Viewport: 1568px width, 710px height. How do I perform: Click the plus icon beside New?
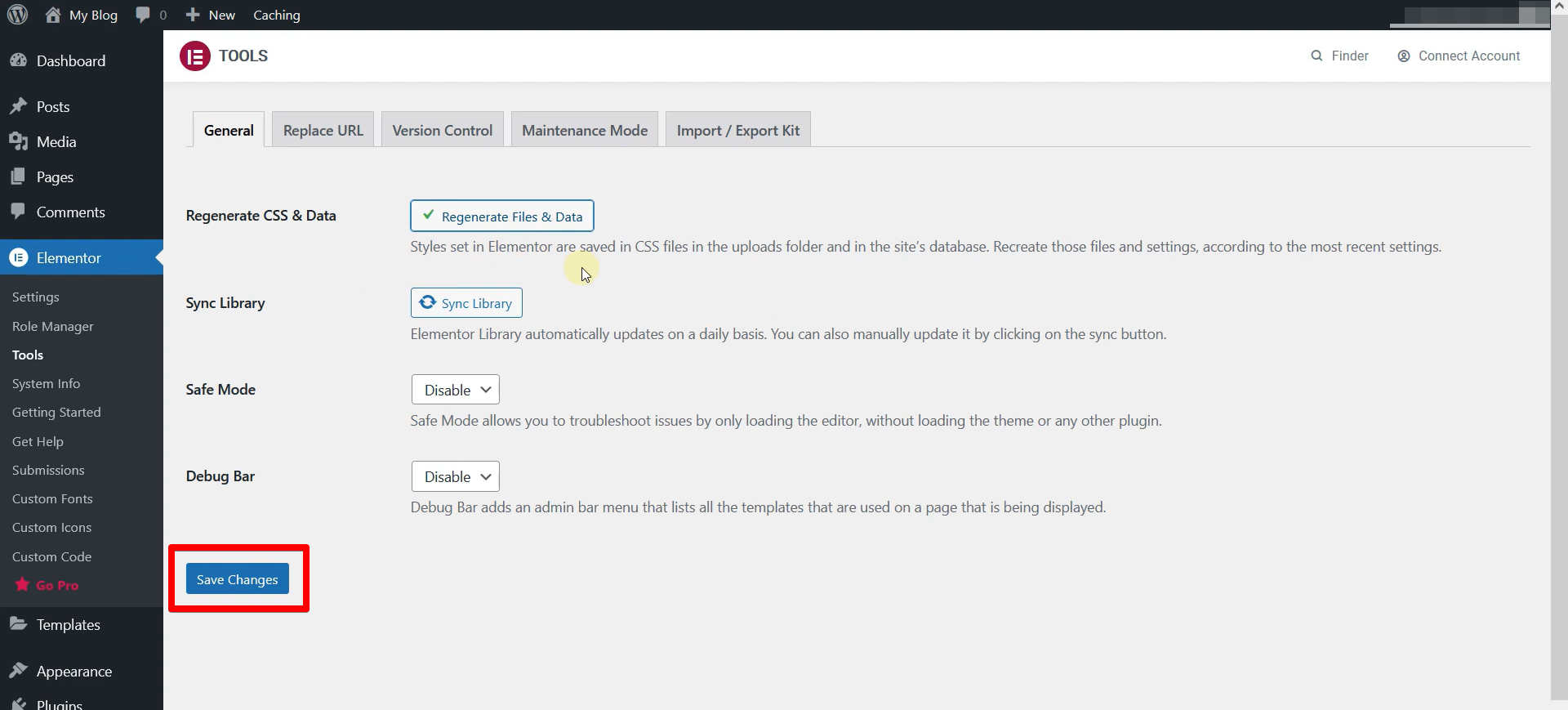click(x=193, y=15)
